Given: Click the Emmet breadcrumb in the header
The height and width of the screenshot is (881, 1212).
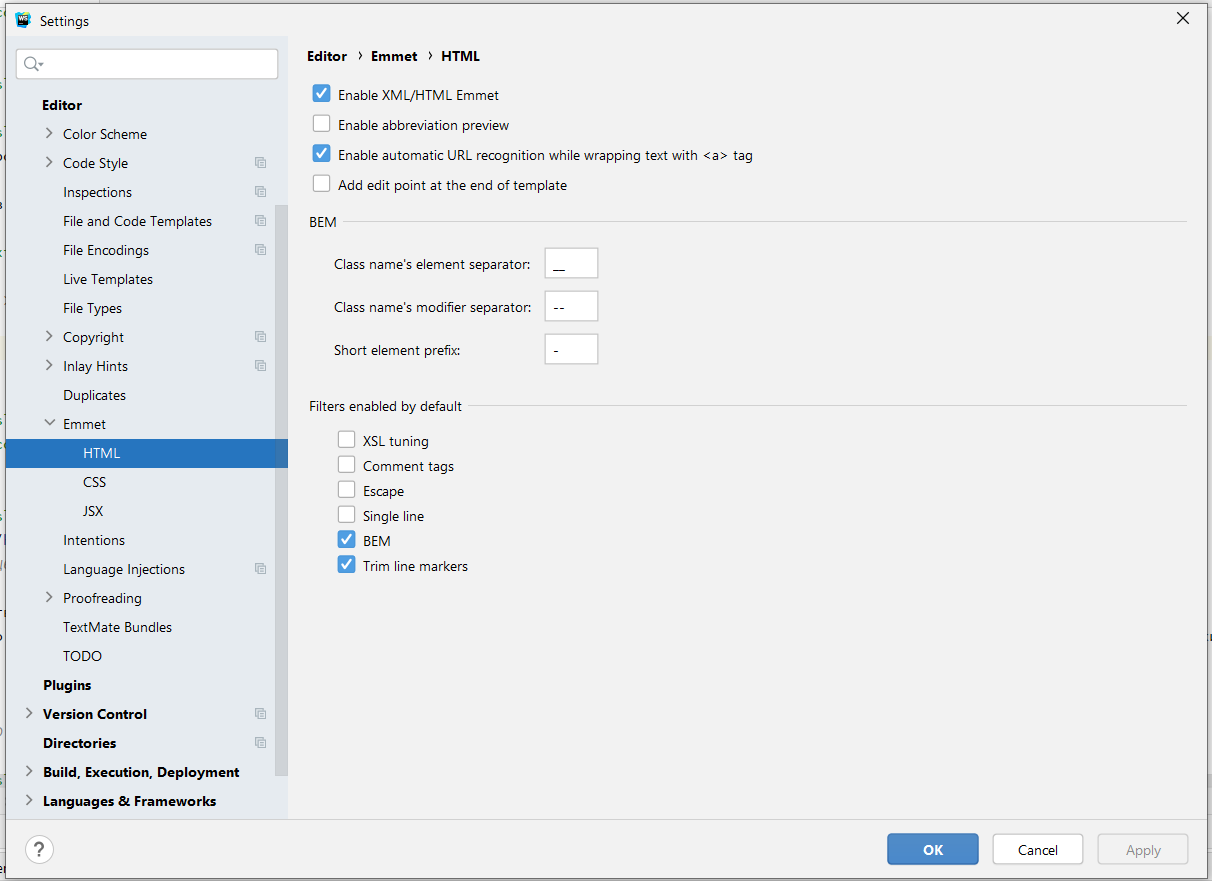Looking at the screenshot, I should click(x=394, y=56).
